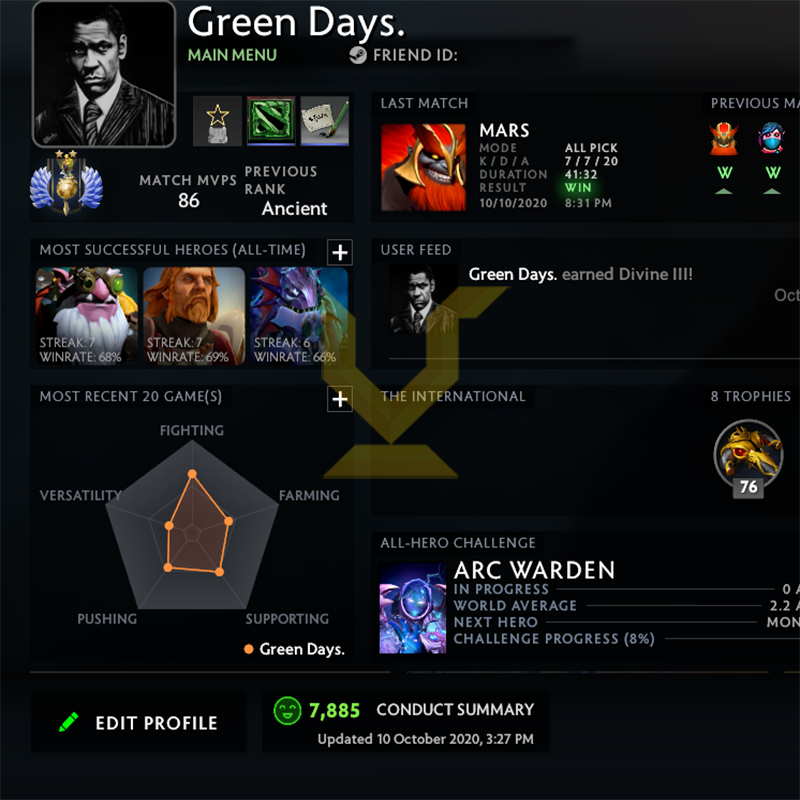Open the Mars last match portrait

423,167
